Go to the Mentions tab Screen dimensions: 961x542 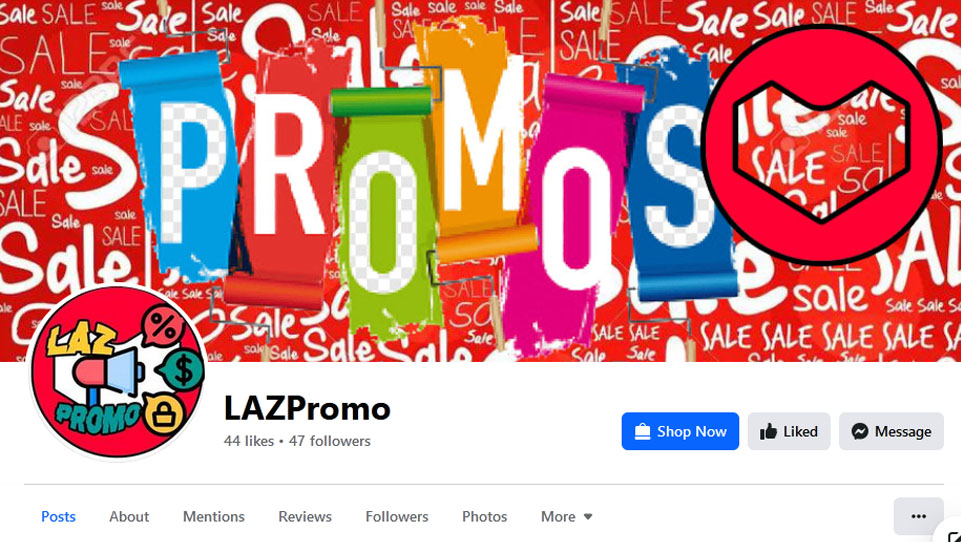pos(213,516)
